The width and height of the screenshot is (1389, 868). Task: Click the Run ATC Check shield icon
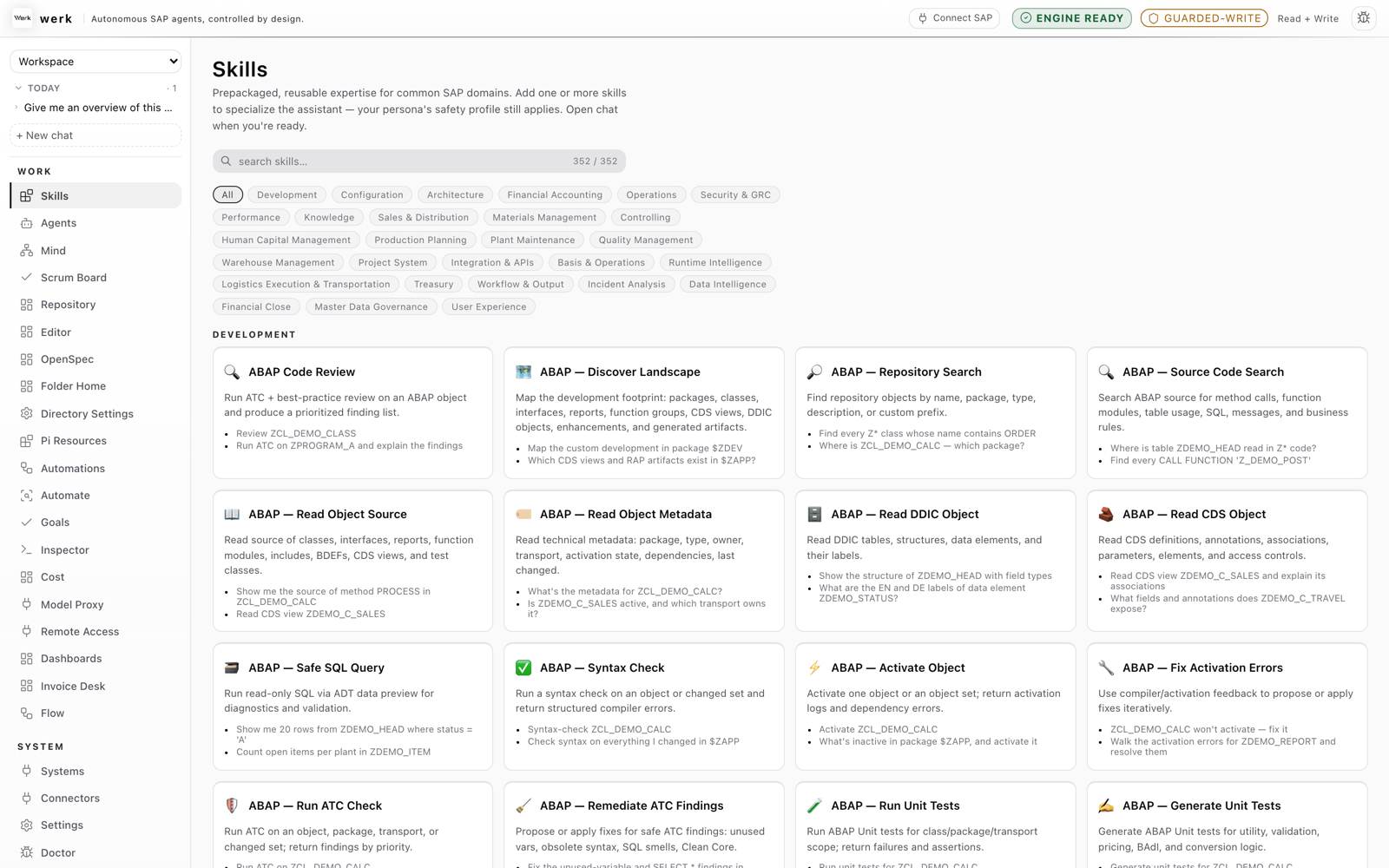coord(232,806)
